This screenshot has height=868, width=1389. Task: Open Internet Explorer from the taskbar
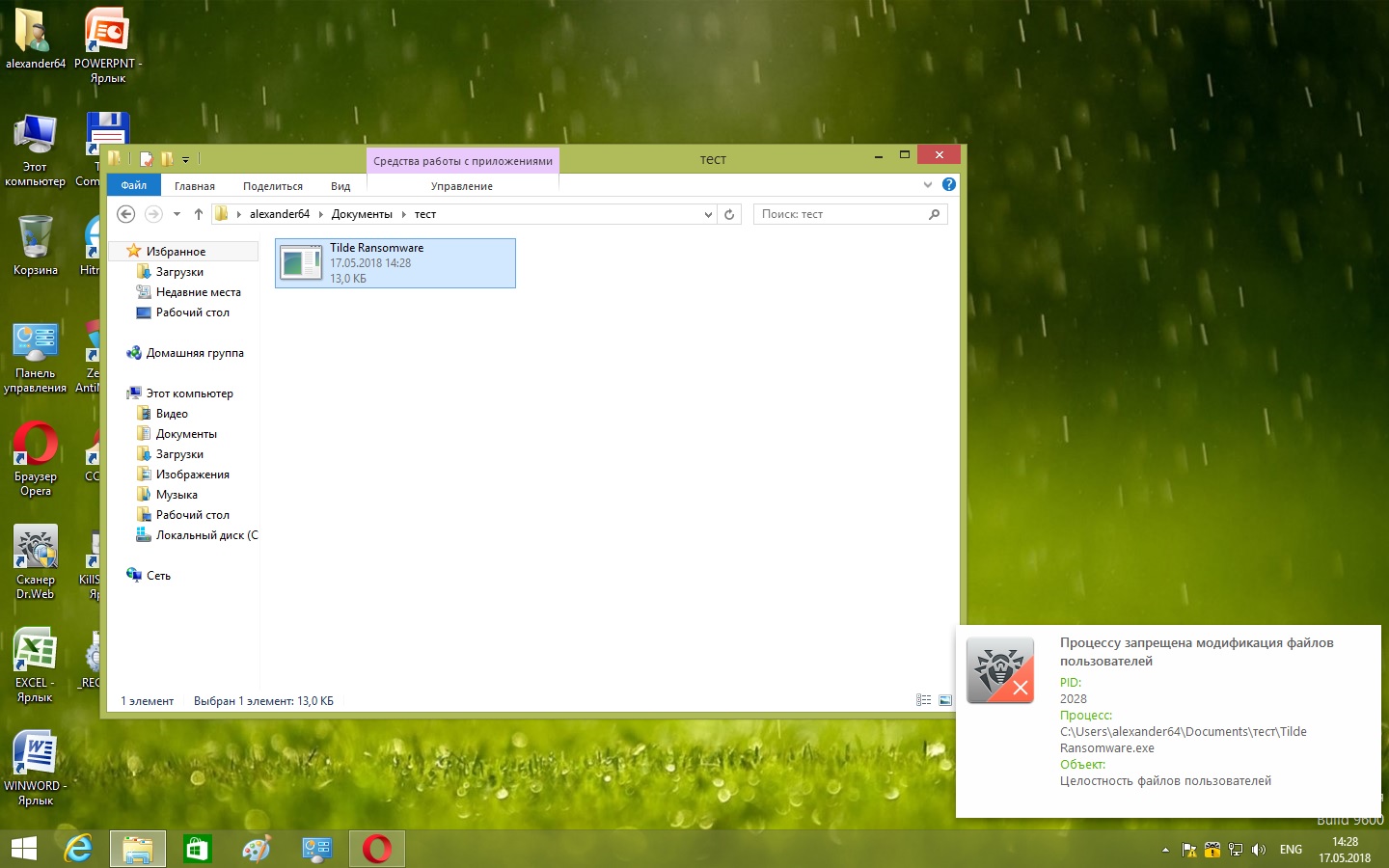coord(78,849)
